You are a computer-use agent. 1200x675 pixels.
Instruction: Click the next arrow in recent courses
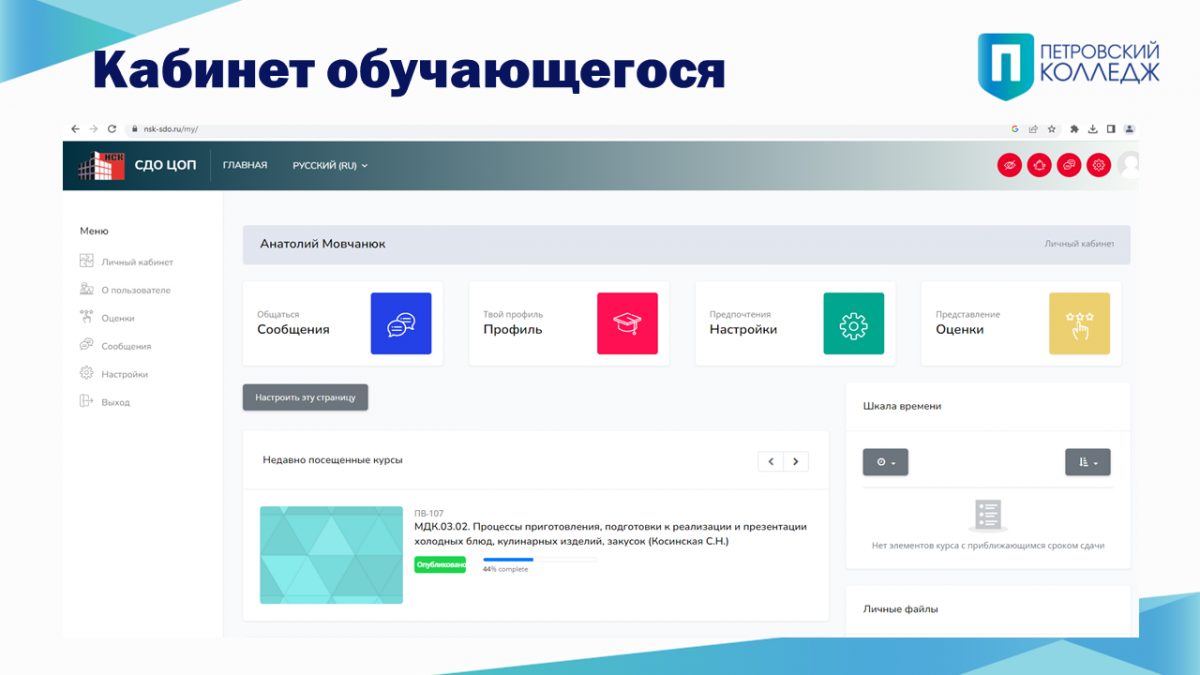point(796,461)
